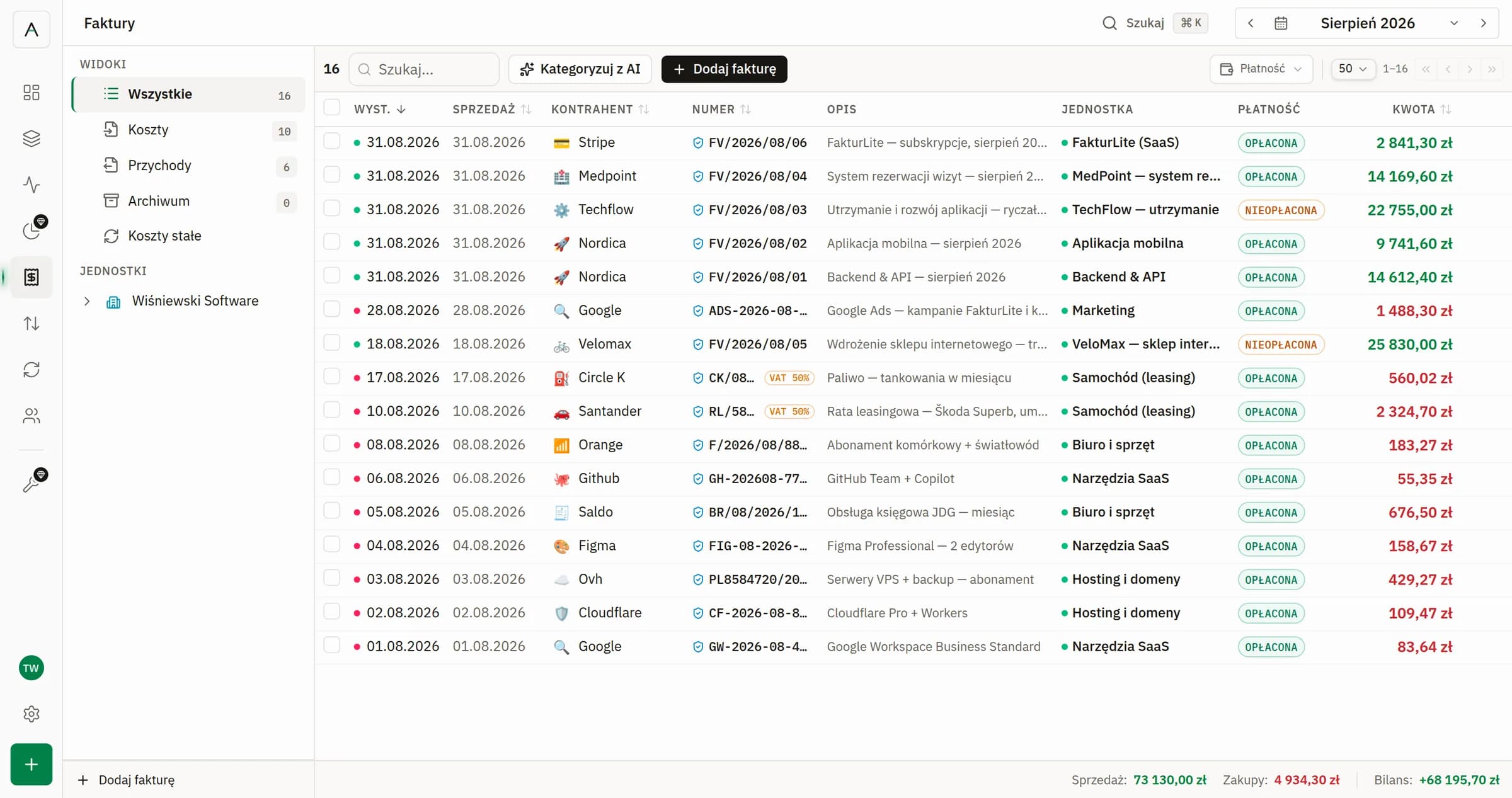
Task: Toggle the select-all checkbox in table header
Action: pyautogui.click(x=332, y=108)
